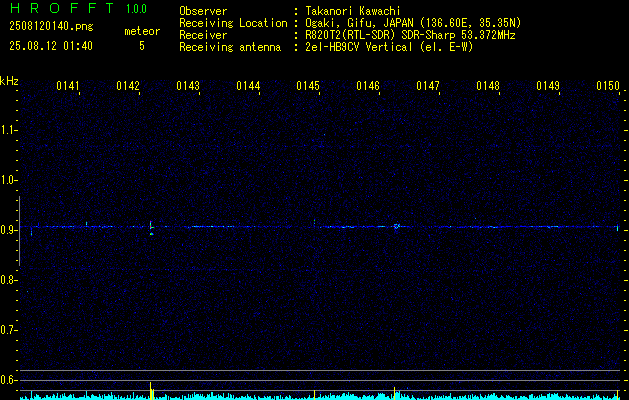
Task: Click the 0144 time marker
Action: point(248,85)
